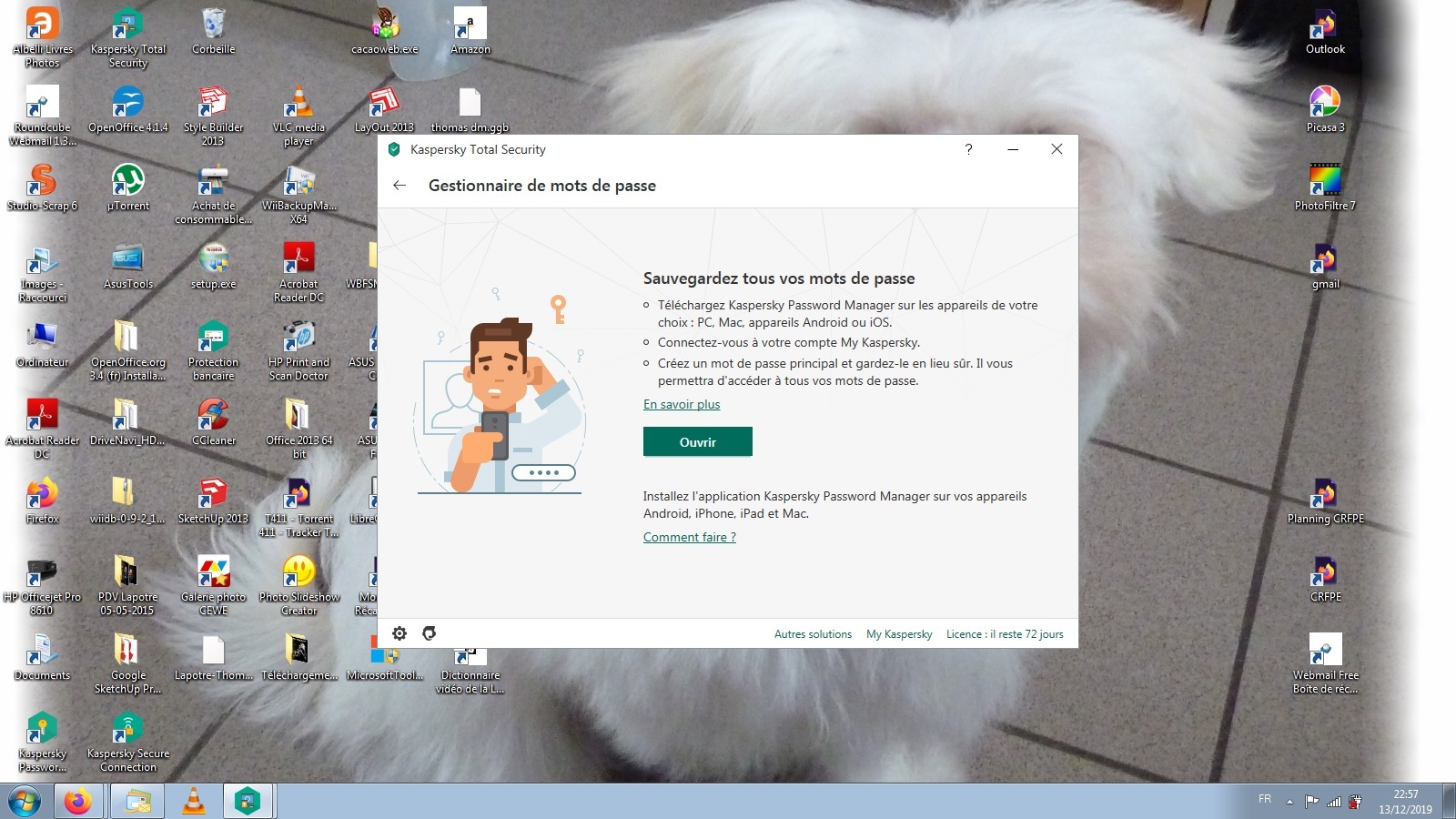Click the Windows Start button
This screenshot has height=819, width=1456.
point(25,802)
